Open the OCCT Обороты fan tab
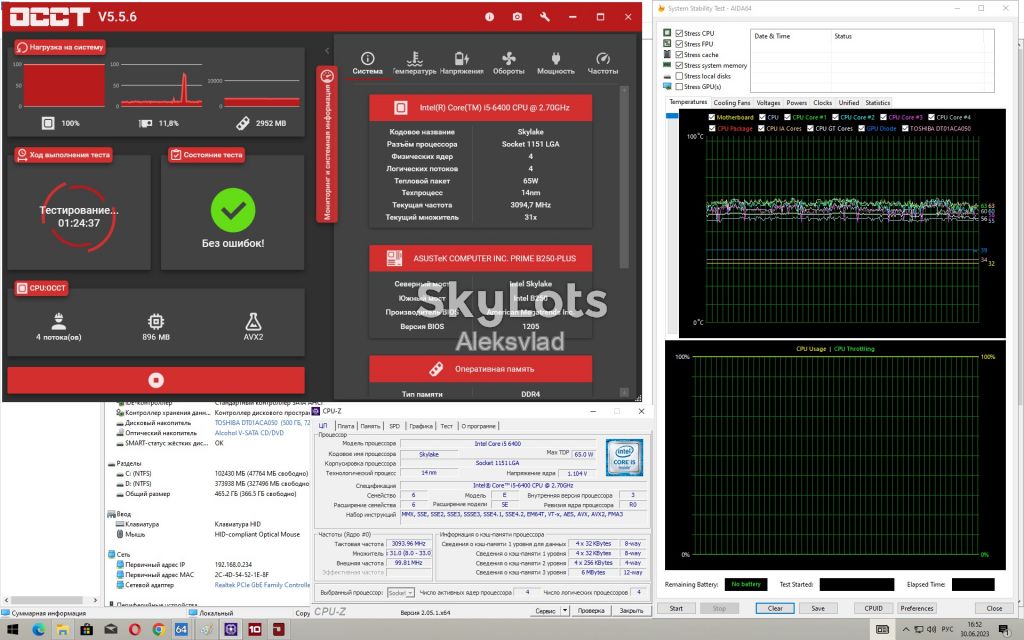The height and width of the screenshot is (640, 1024). 509,64
